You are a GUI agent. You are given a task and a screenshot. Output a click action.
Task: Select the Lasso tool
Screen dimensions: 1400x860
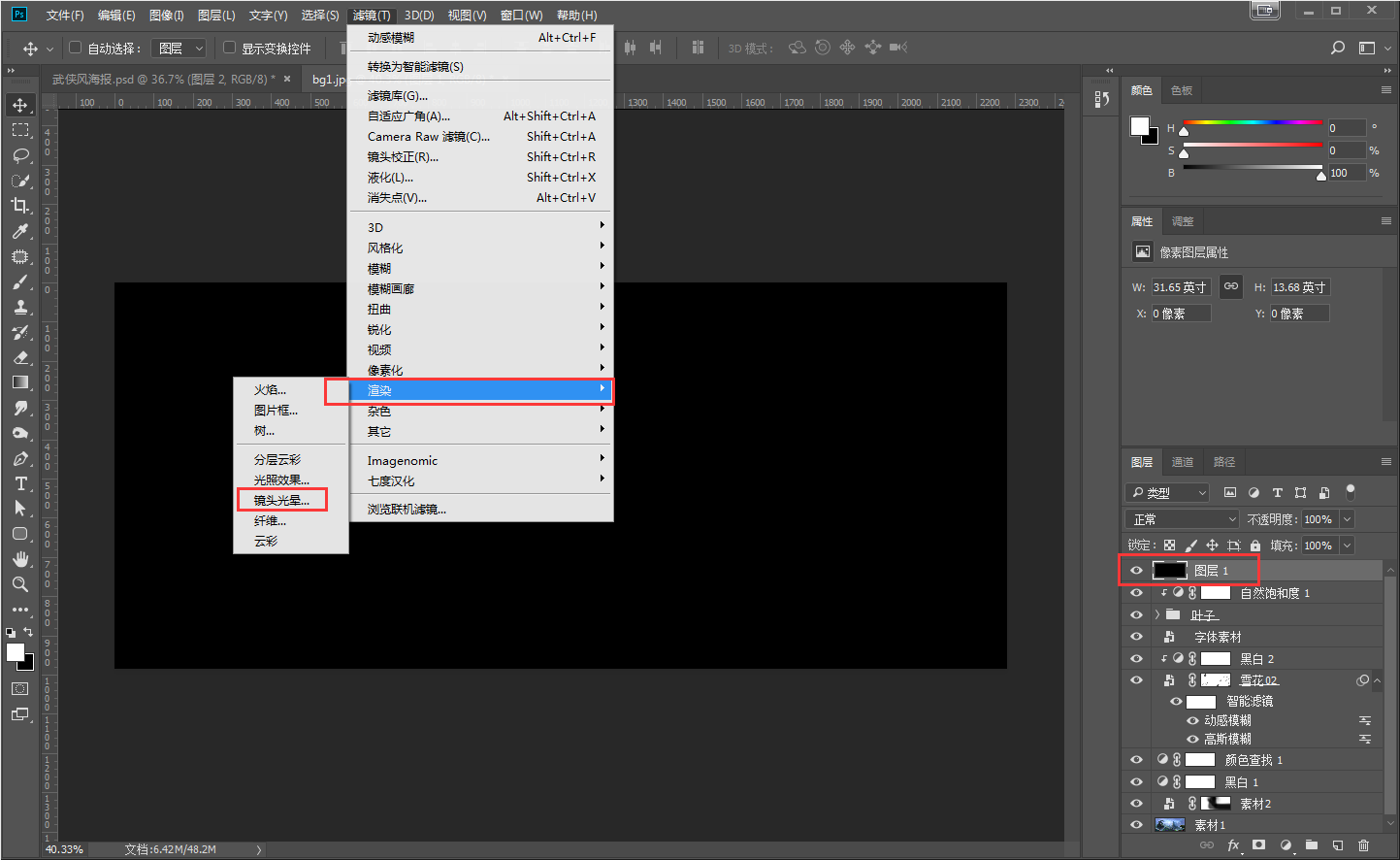click(20, 155)
